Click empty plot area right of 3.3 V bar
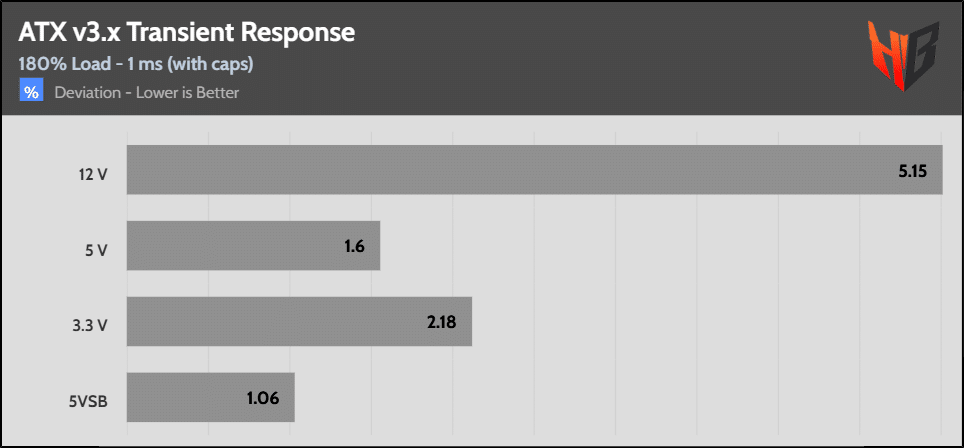Viewport: 964px width, 448px height. click(x=700, y=321)
